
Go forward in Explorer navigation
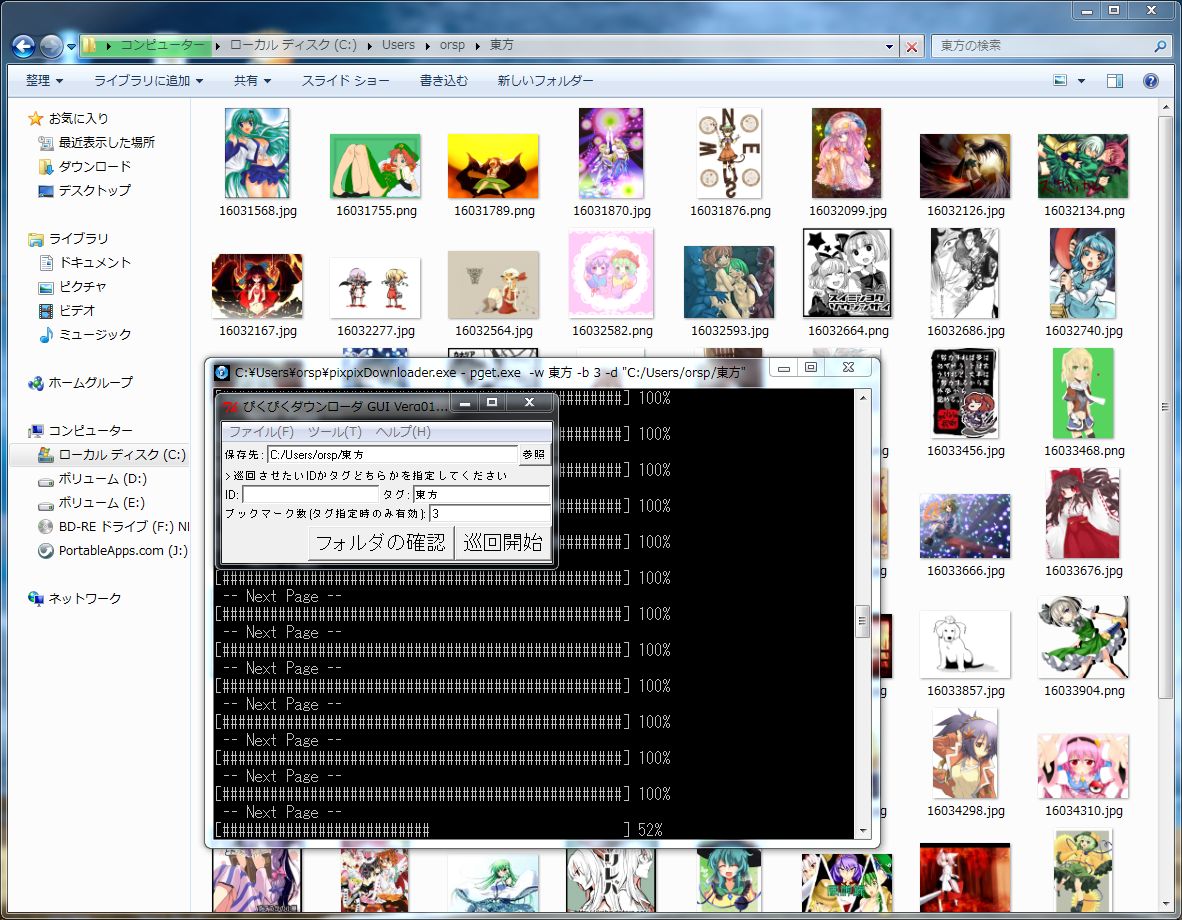tap(51, 46)
